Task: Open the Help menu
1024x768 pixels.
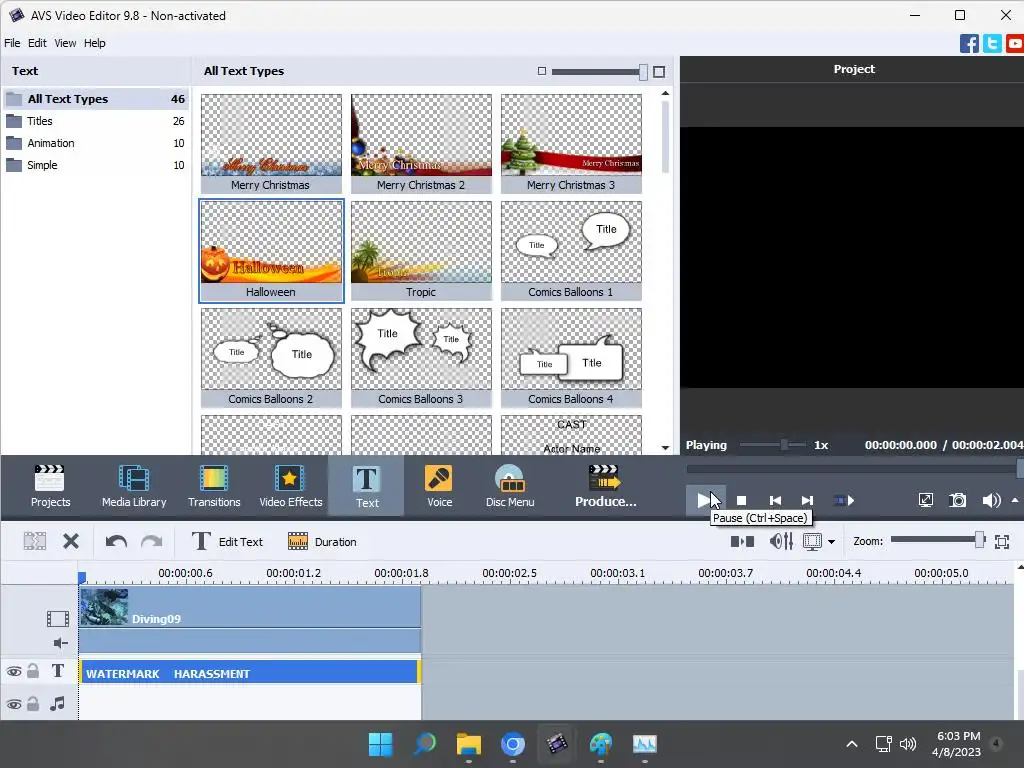Action: click(95, 43)
